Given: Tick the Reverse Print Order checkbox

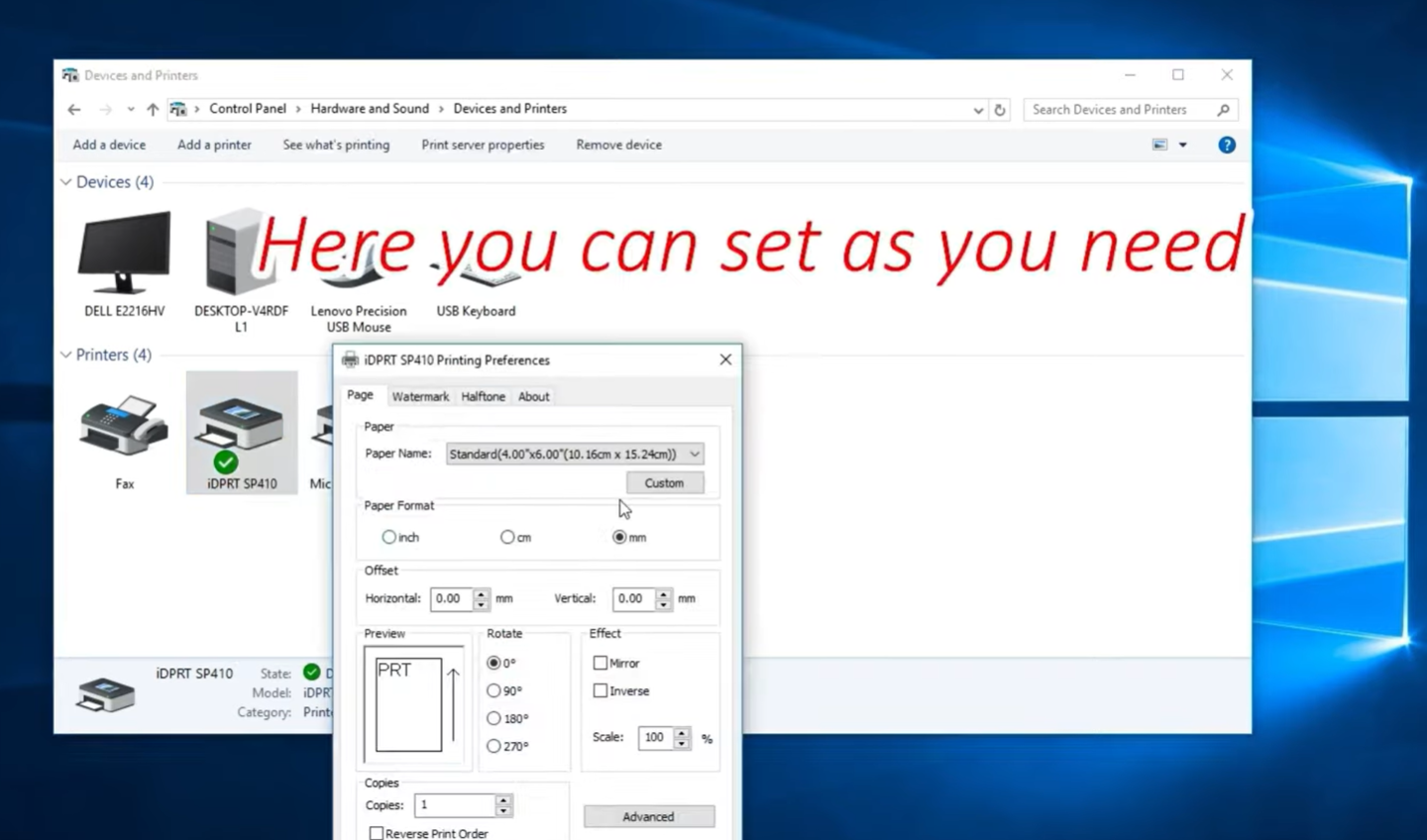Looking at the screenshot, I should coord(376,834).
